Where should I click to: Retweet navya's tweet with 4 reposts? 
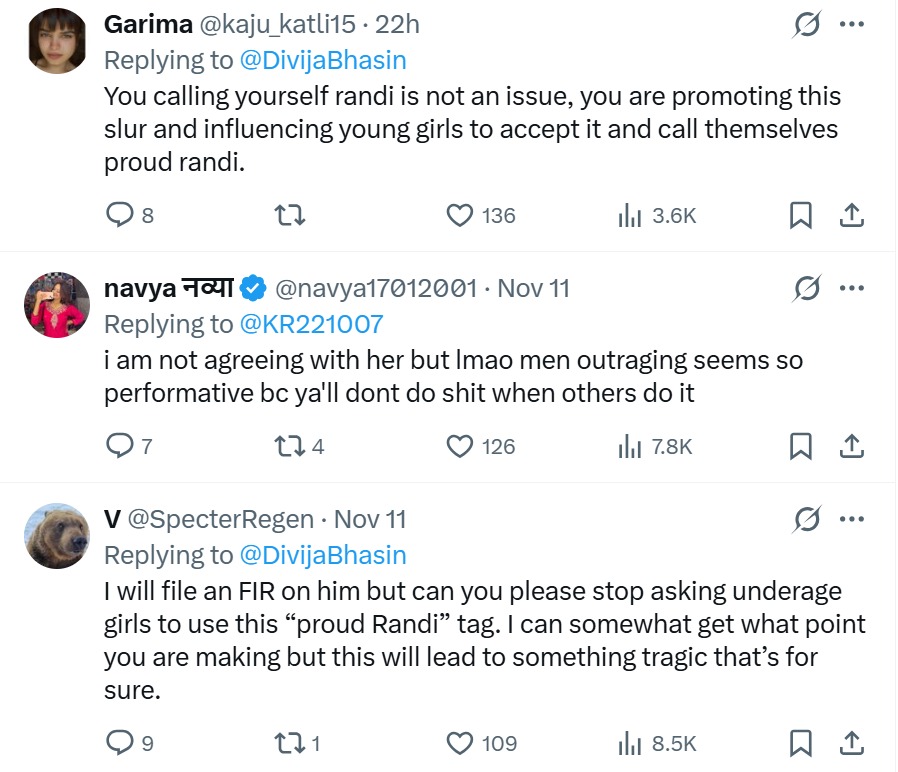289,445
